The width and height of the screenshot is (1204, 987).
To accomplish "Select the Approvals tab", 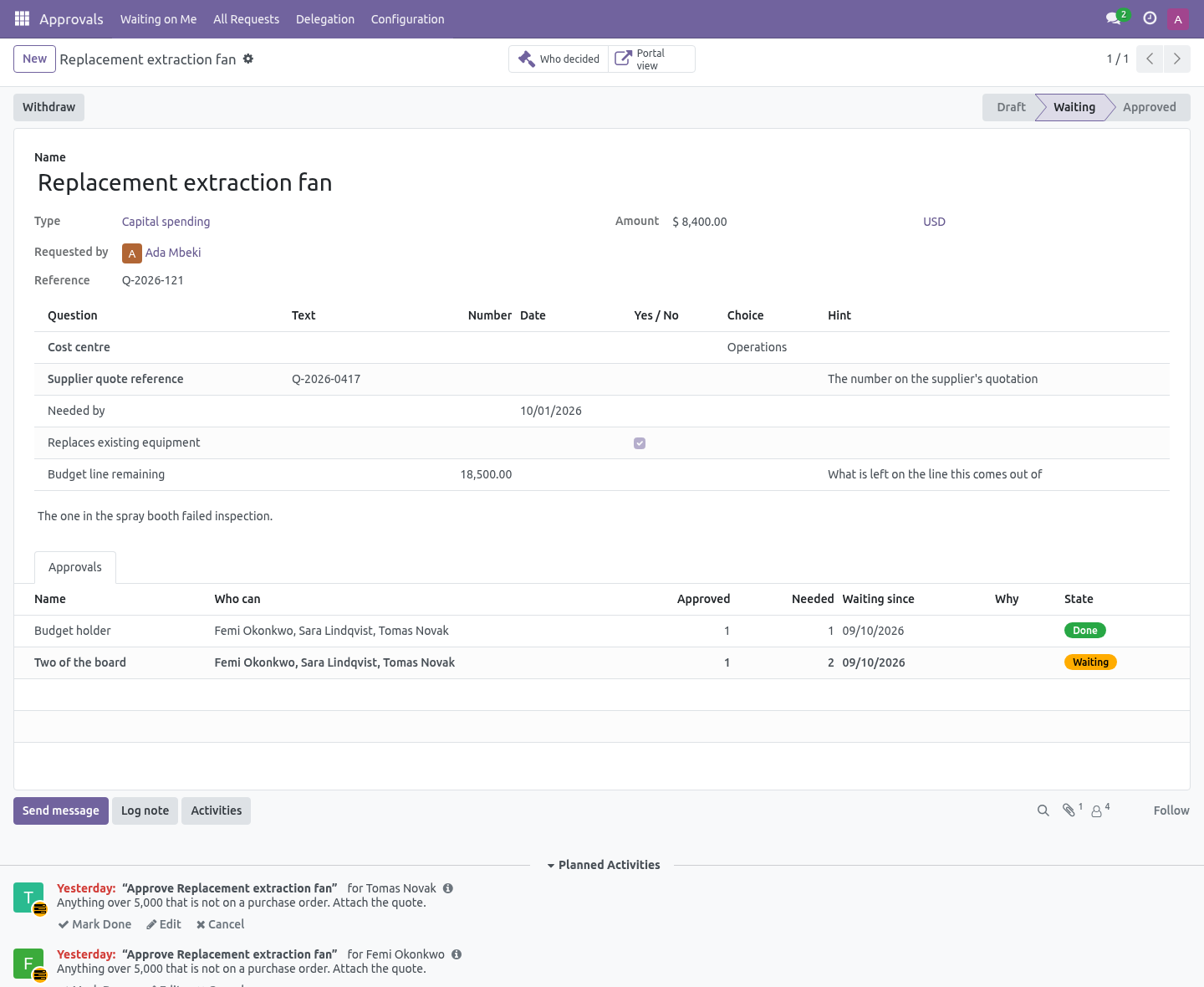I will [x=75, y=567].
